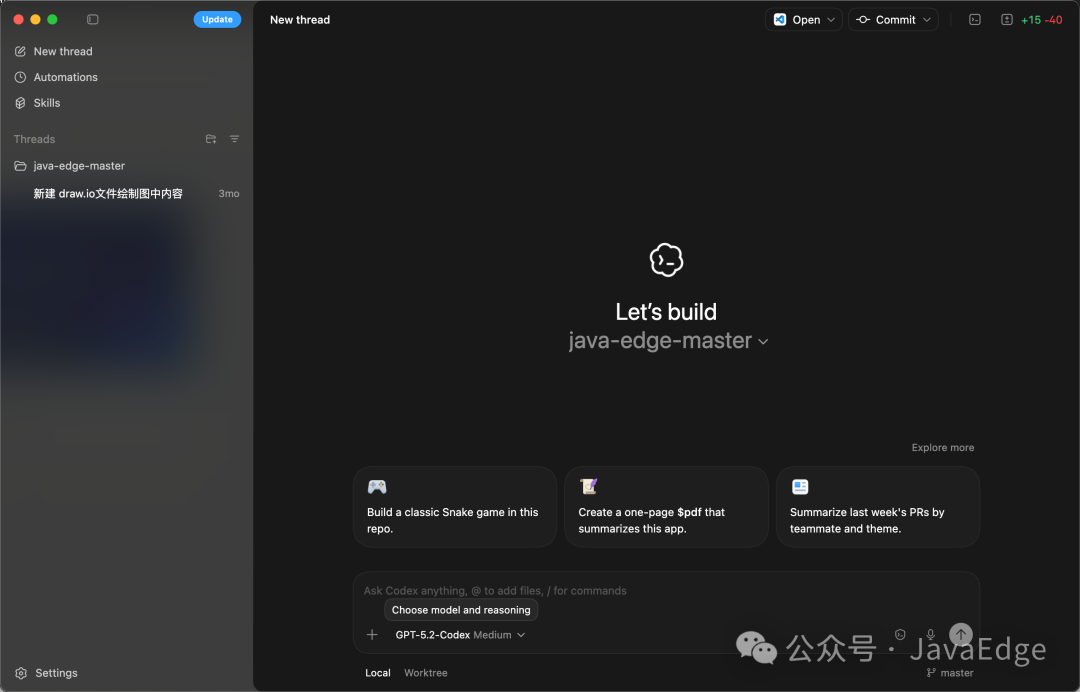
Task: Open the GPT-5.2-Codex model dropdown
Action: 460,635
